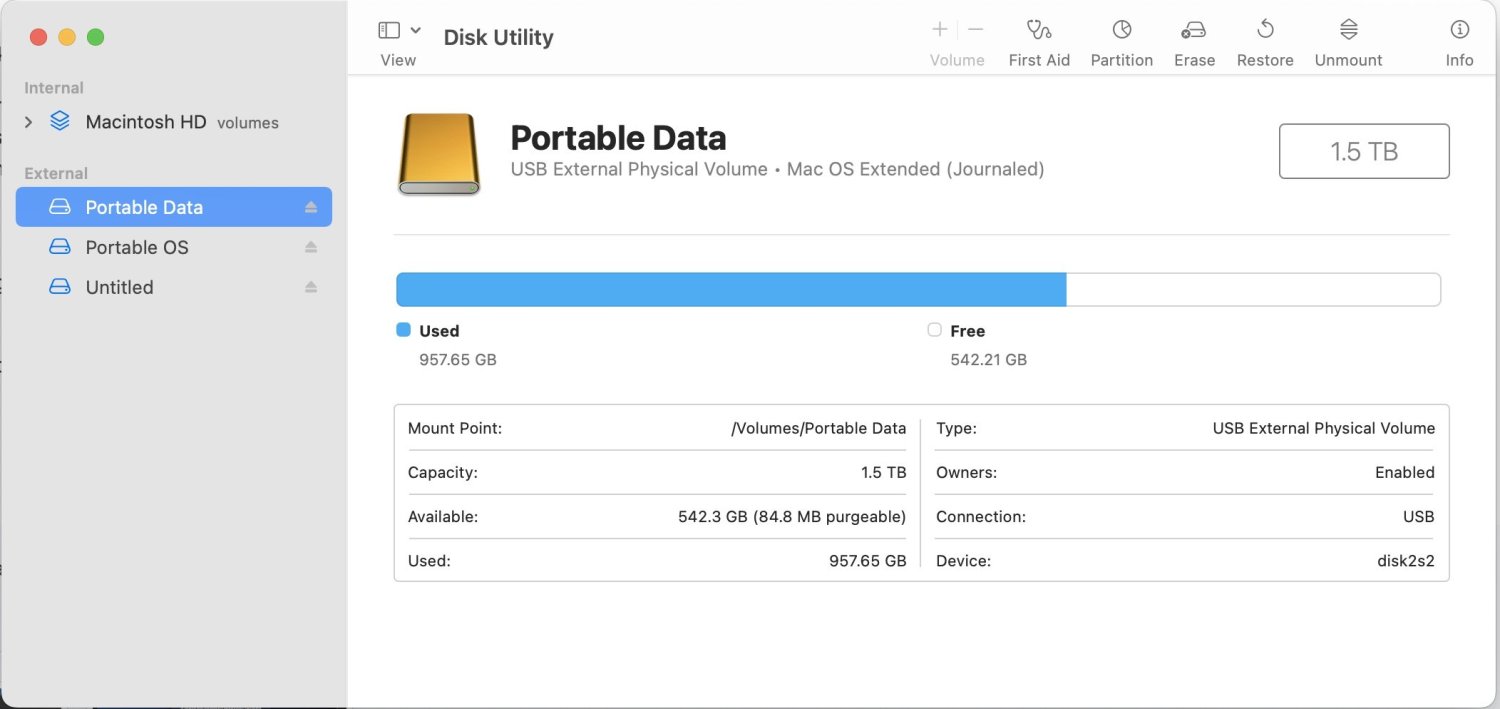Click the 1.5 TB capacity badge

click(x=1364, y=151)
